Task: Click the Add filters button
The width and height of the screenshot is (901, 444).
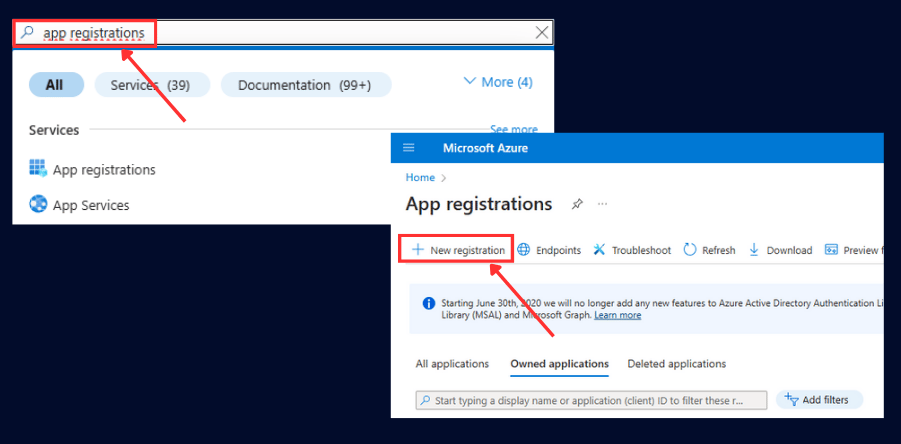Action: (819, 400)
